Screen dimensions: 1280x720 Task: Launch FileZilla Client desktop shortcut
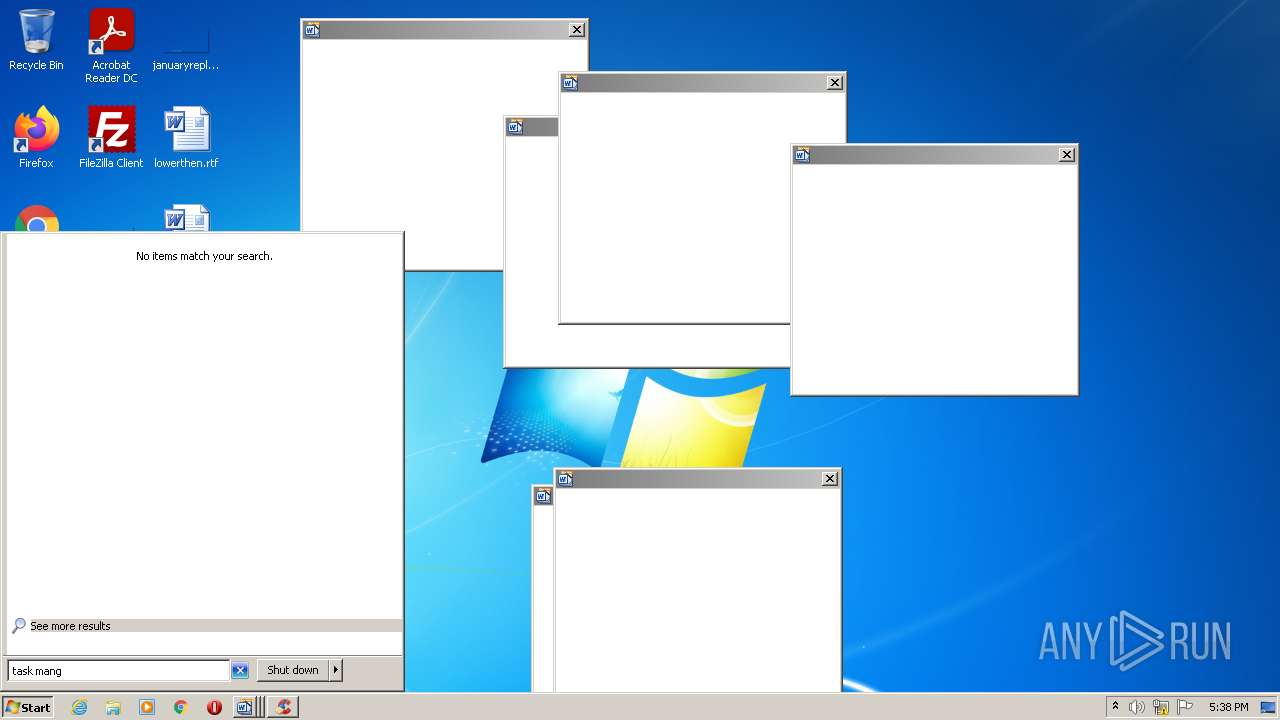point(111,137)
